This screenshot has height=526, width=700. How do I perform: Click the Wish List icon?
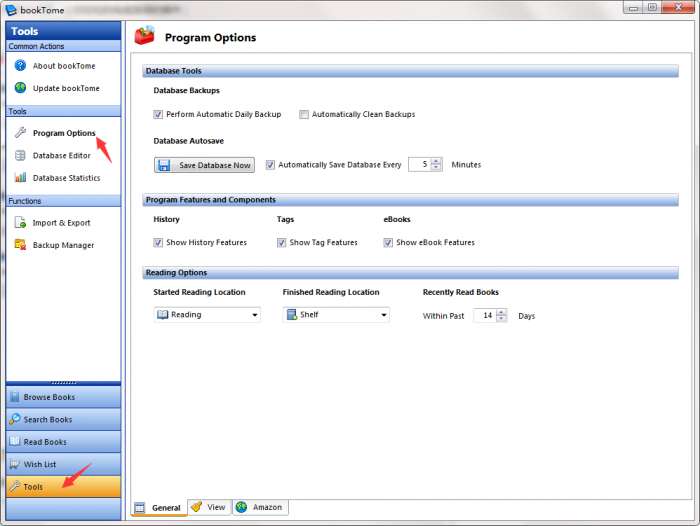(x=15, y=464)
